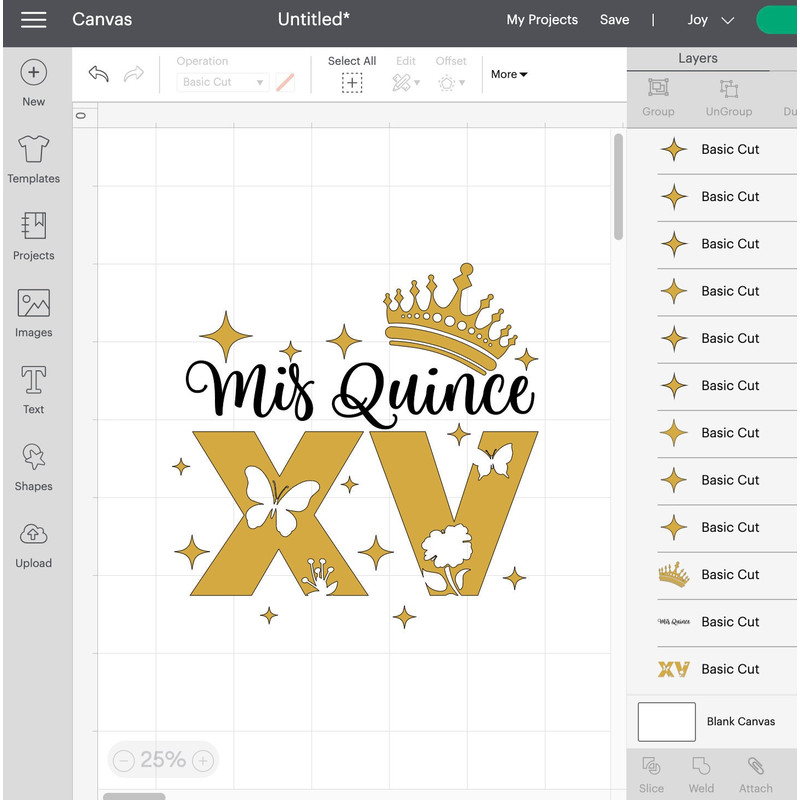
Task: Select the Text tool
Action: coord(34,390)
